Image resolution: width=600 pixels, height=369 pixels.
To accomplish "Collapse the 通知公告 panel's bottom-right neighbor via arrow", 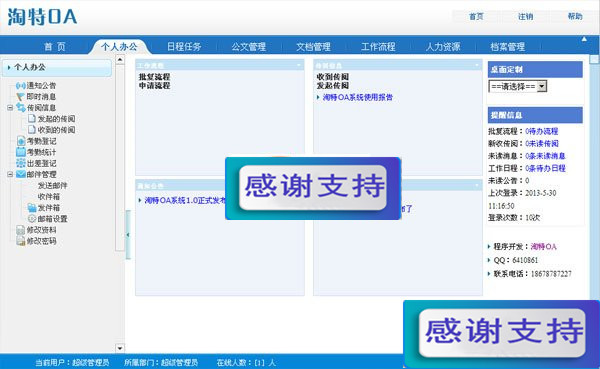I will click(x=476, y=185).
